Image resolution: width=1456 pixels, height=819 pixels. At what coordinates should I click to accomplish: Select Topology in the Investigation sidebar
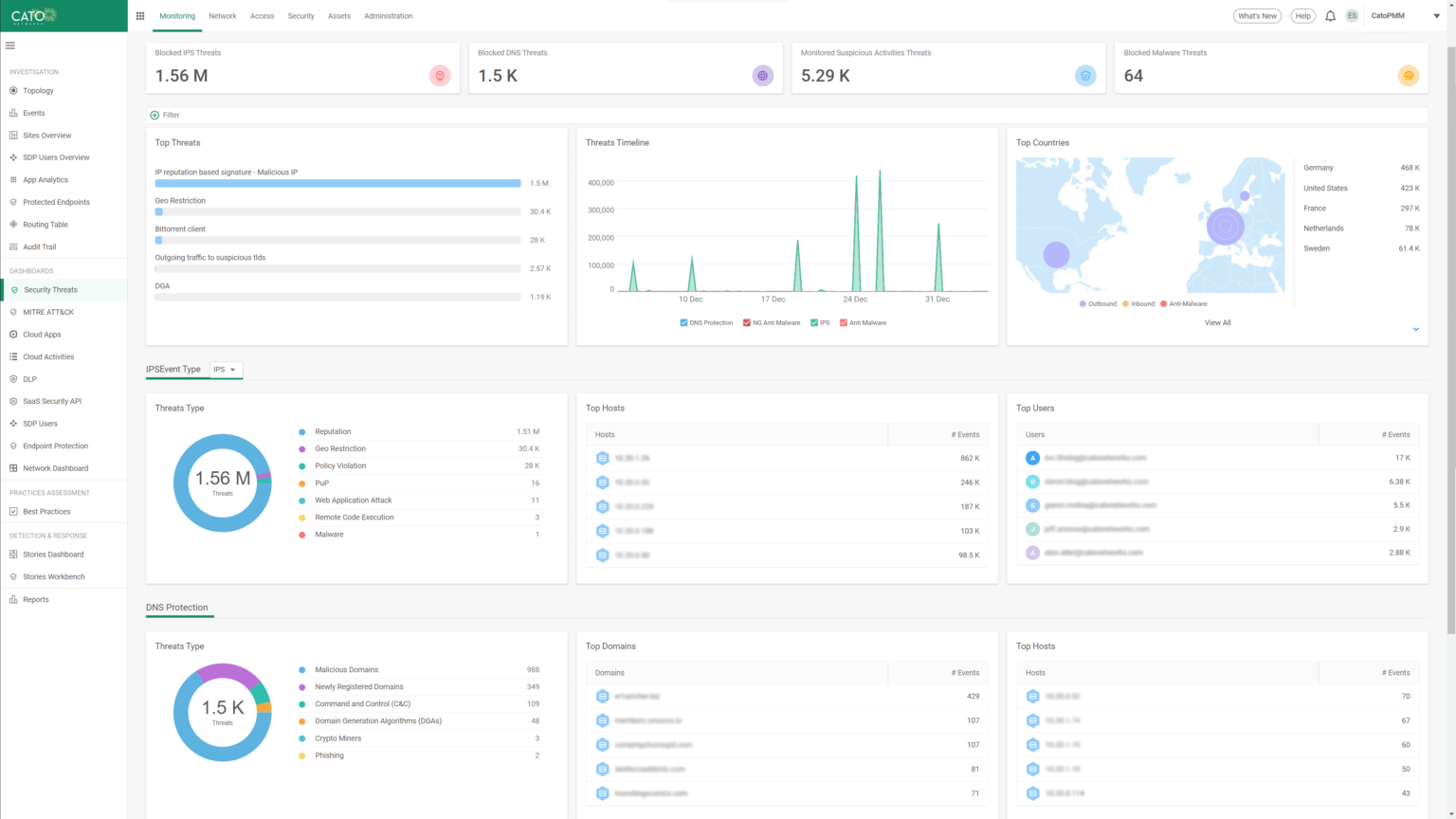pyautogui.click(x=36, y=90)
